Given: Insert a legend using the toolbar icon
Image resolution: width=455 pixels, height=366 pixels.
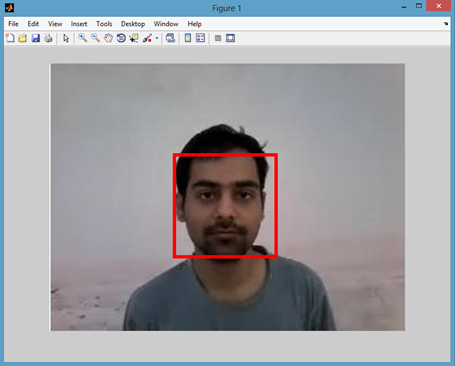Looking at the screenshot, I should pyautogui.click(x=201, y=38).
